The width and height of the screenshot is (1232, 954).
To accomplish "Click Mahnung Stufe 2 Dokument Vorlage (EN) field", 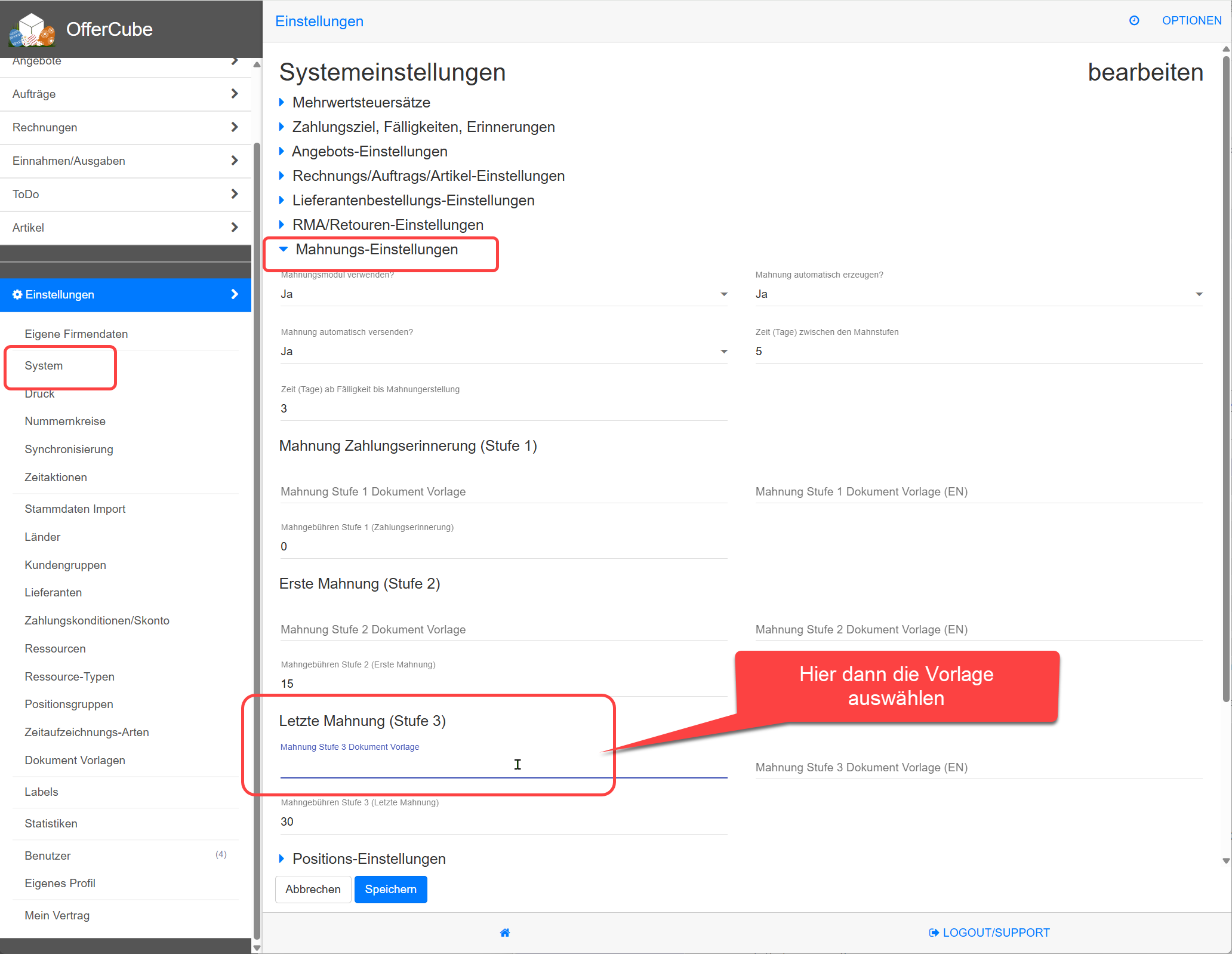I will [979, 630].
